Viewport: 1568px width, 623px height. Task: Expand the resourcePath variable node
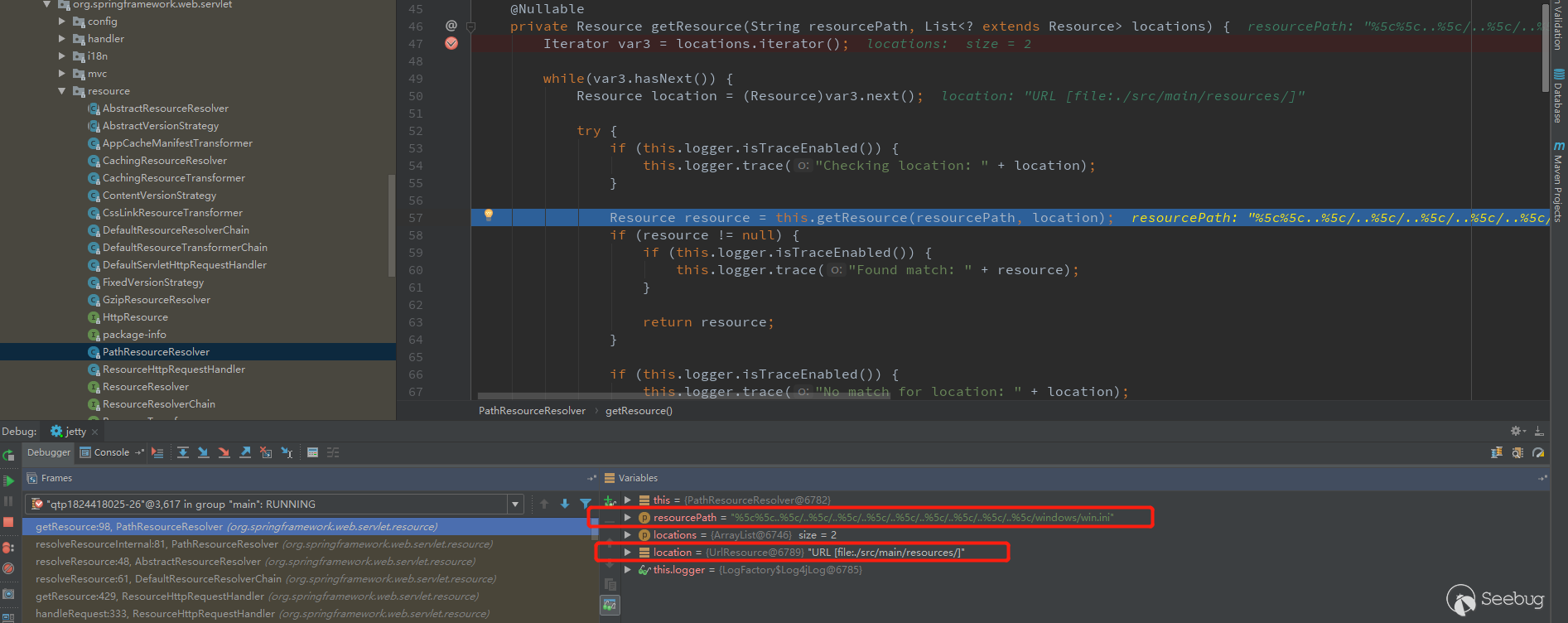tap(628, 518)
